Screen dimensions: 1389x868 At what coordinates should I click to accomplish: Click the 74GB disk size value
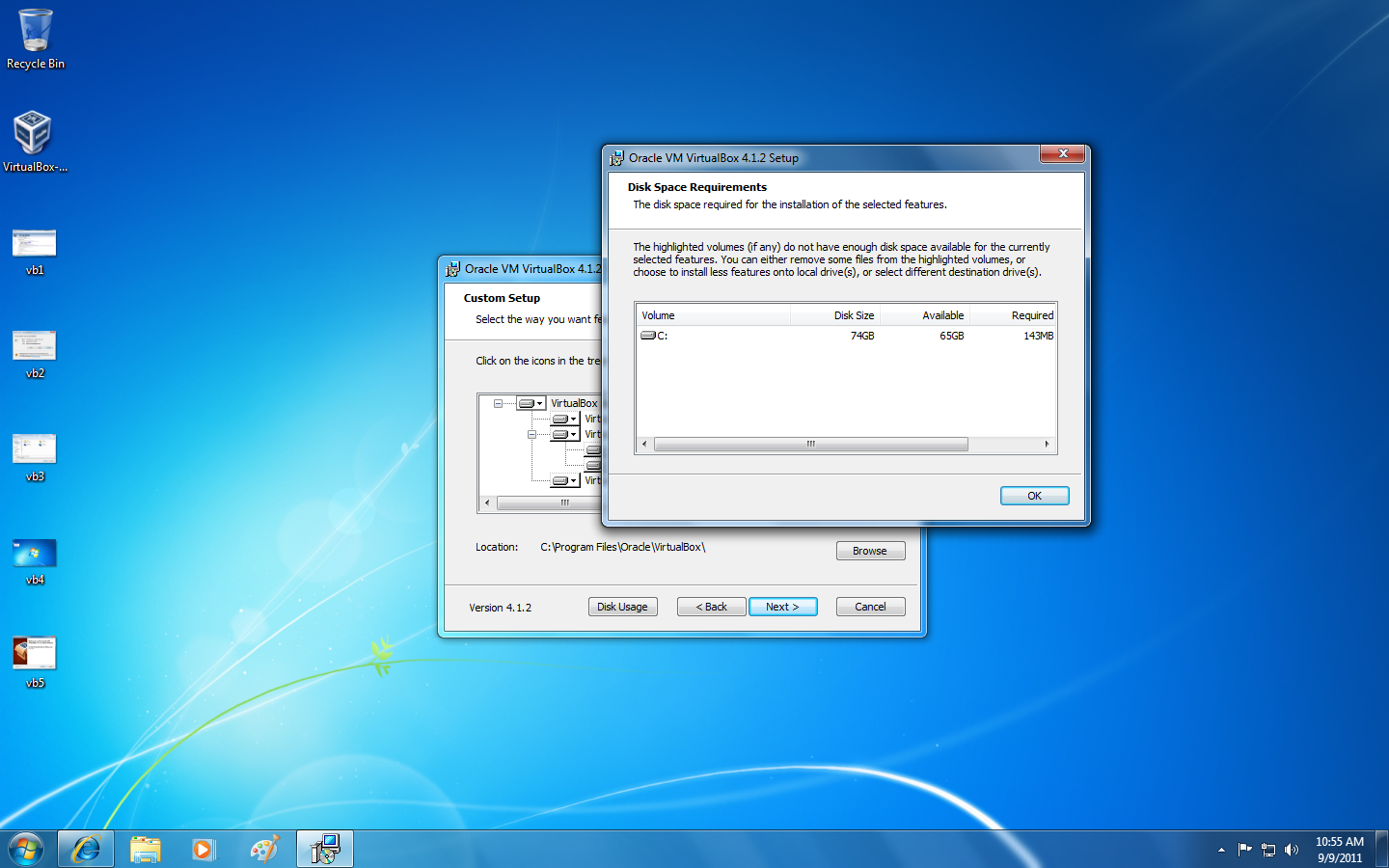coord(862,336)
